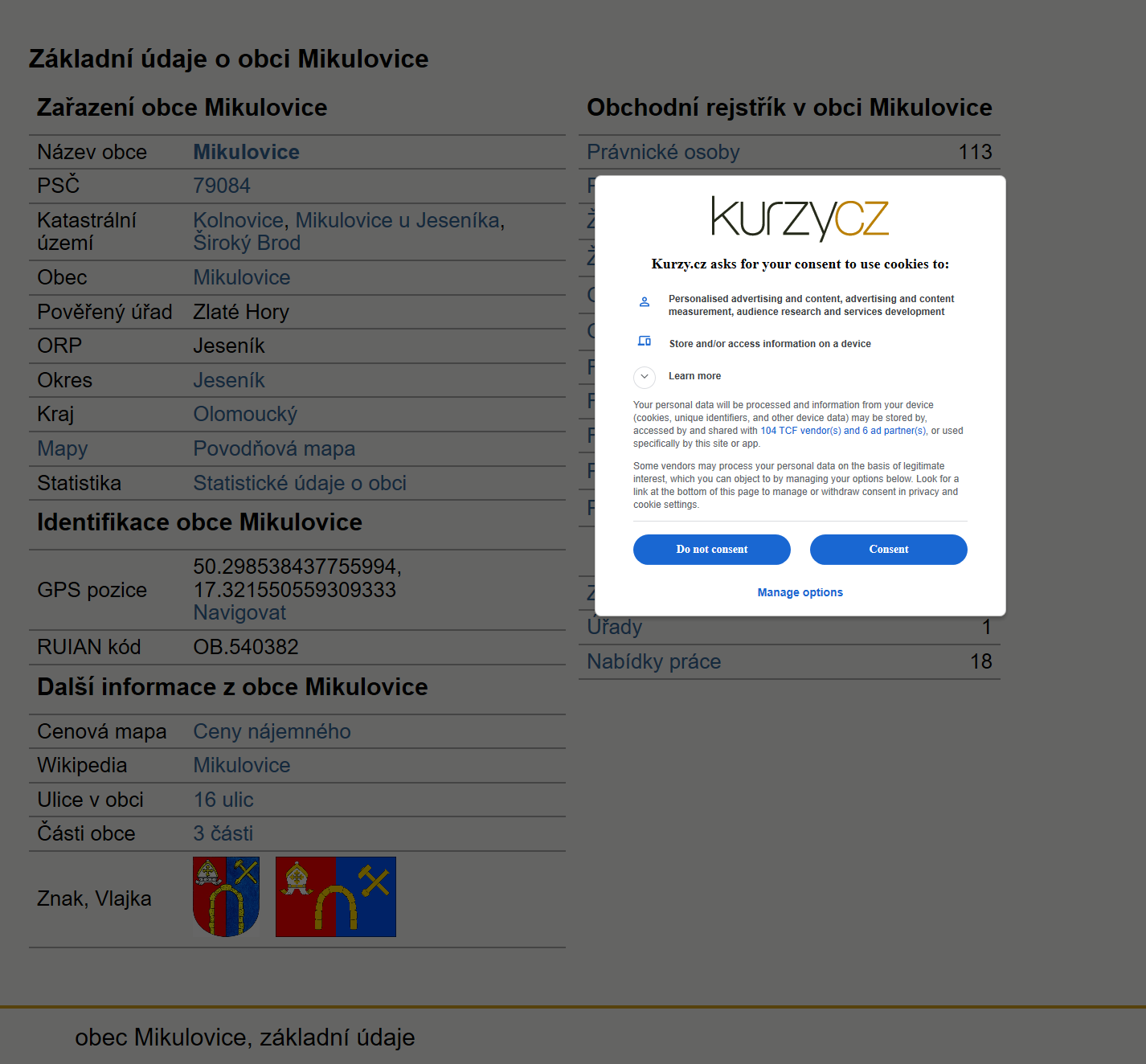1146x1064 pixels.
Task: Open Mikulovice Wikipedia link
Action: tap(242, 765)
